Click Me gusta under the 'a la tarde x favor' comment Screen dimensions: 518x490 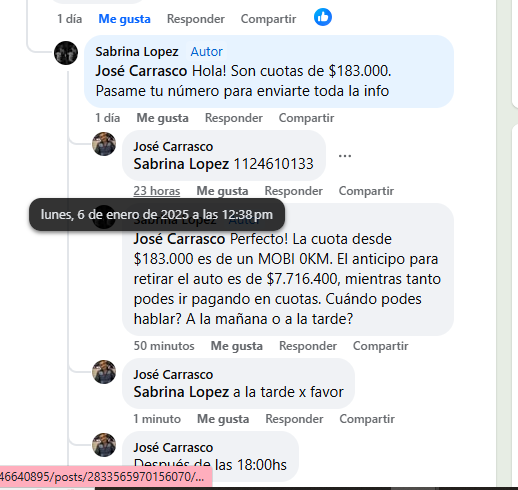coord(223,419)
